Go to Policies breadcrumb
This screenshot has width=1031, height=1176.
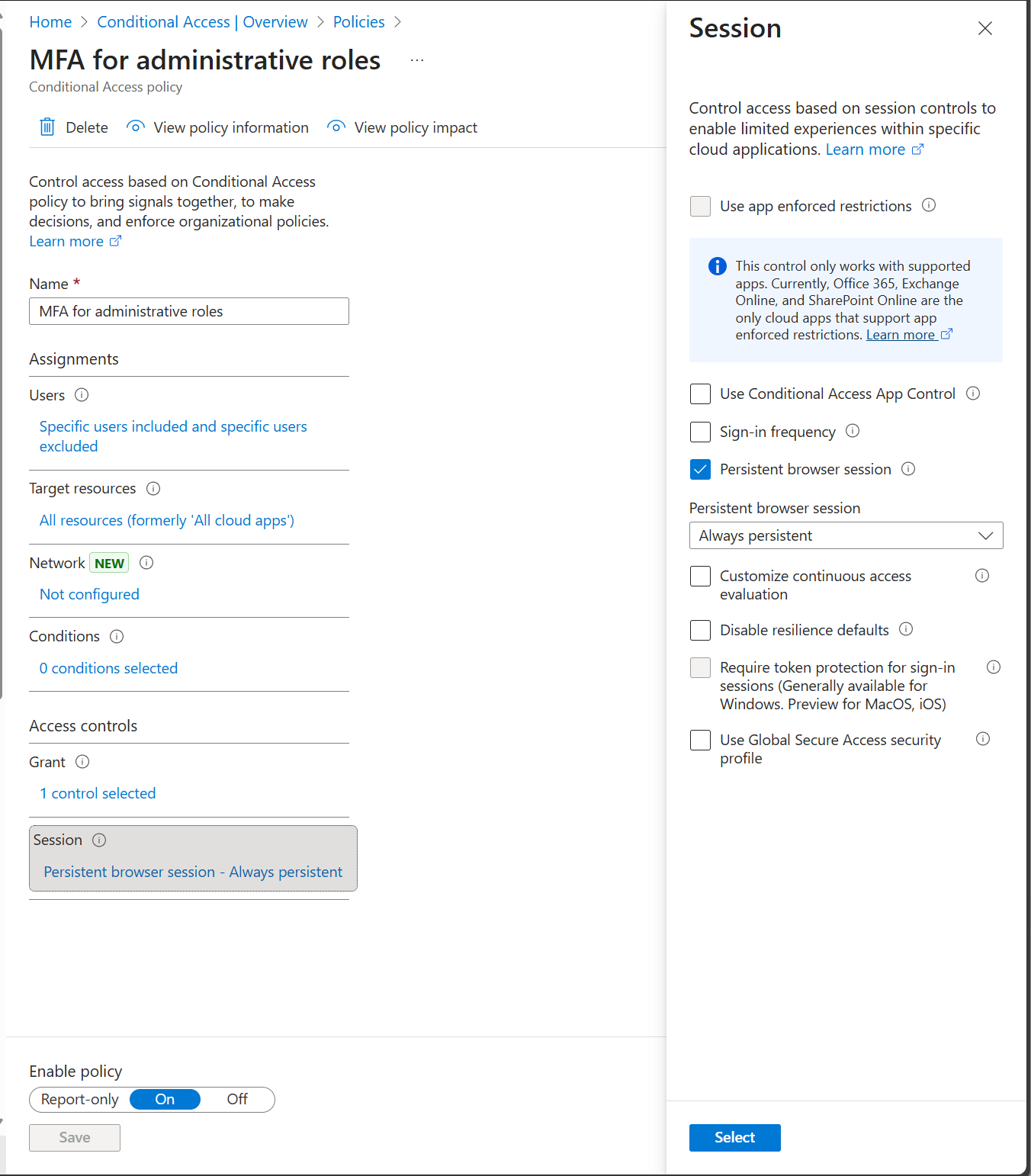358,22
